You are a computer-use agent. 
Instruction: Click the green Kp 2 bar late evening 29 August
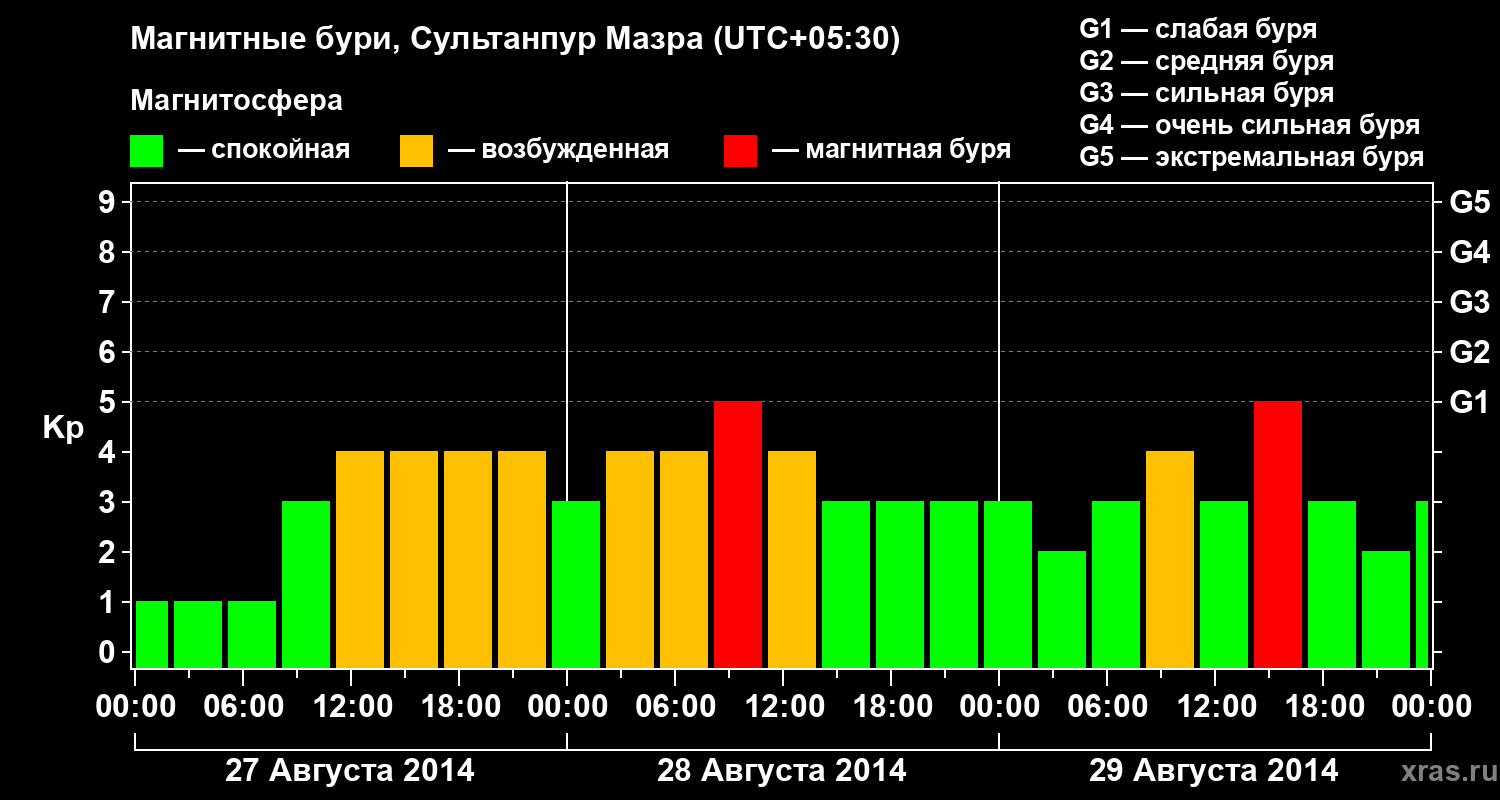point(1386,609)
